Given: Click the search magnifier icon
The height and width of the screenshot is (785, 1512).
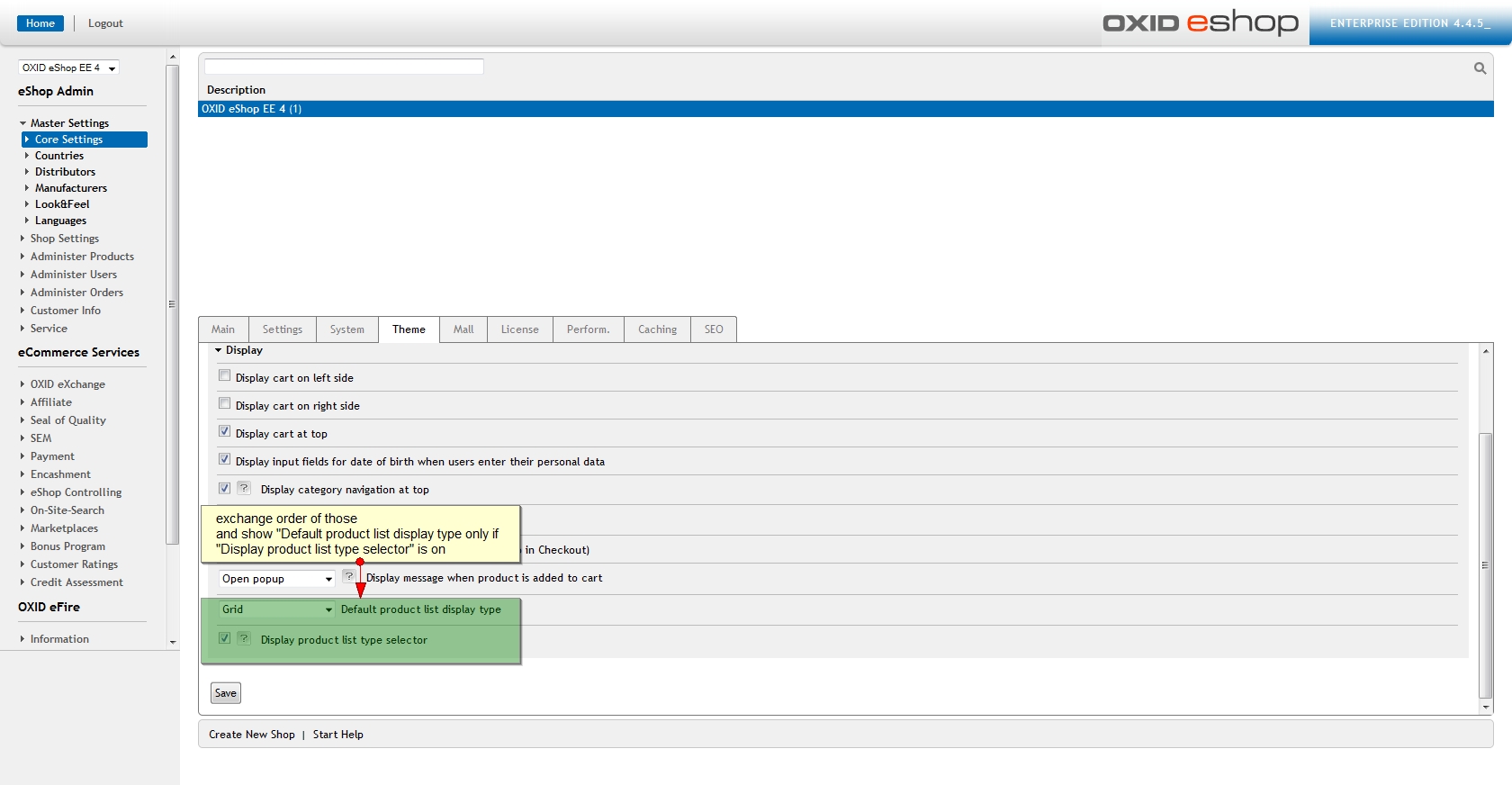Looking at the screenshot, I should point(1480,68).
